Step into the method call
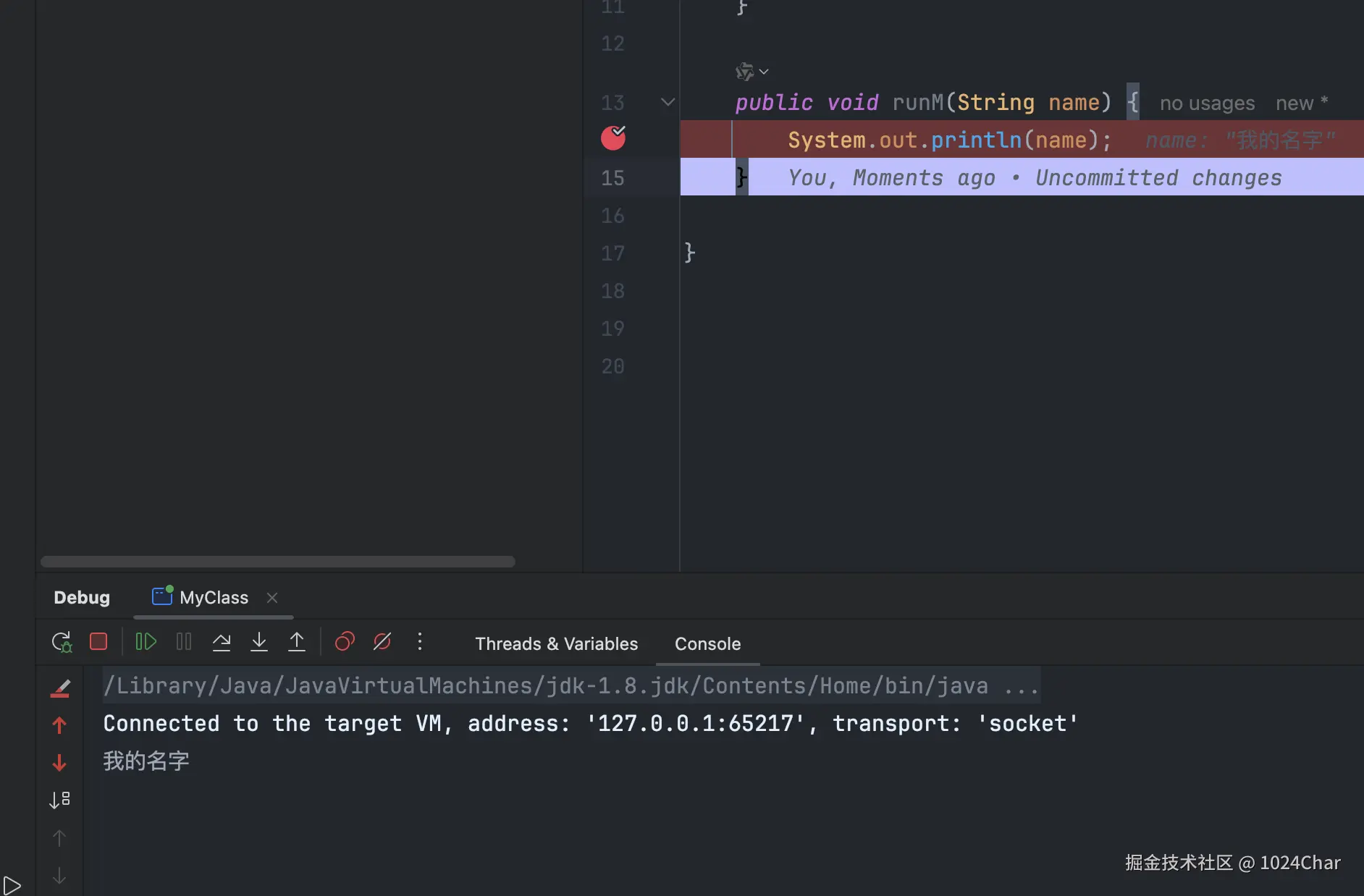The width and height of the screenshot is (1364, 896). point(258,642)
